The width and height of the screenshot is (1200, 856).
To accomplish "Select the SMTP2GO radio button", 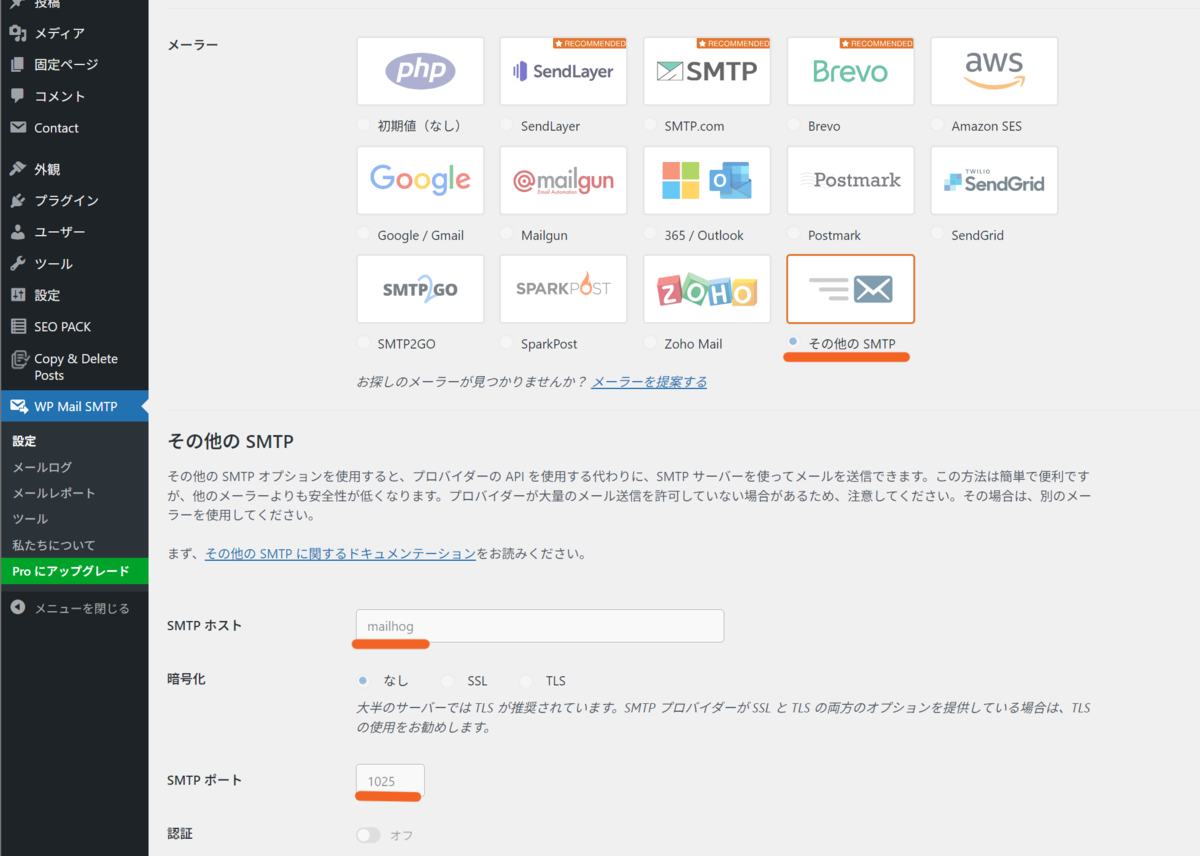I will (363, 342).
